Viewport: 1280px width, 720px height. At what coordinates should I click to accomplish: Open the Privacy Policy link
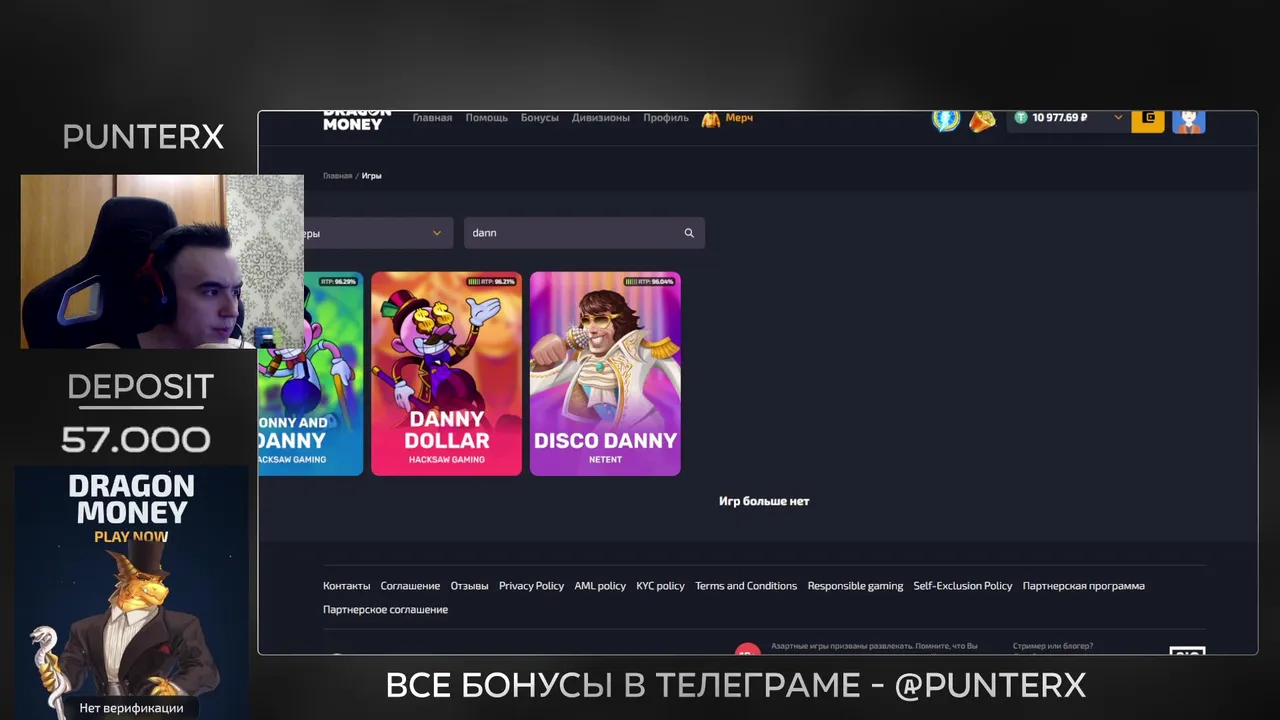click(x=531, y=586)
